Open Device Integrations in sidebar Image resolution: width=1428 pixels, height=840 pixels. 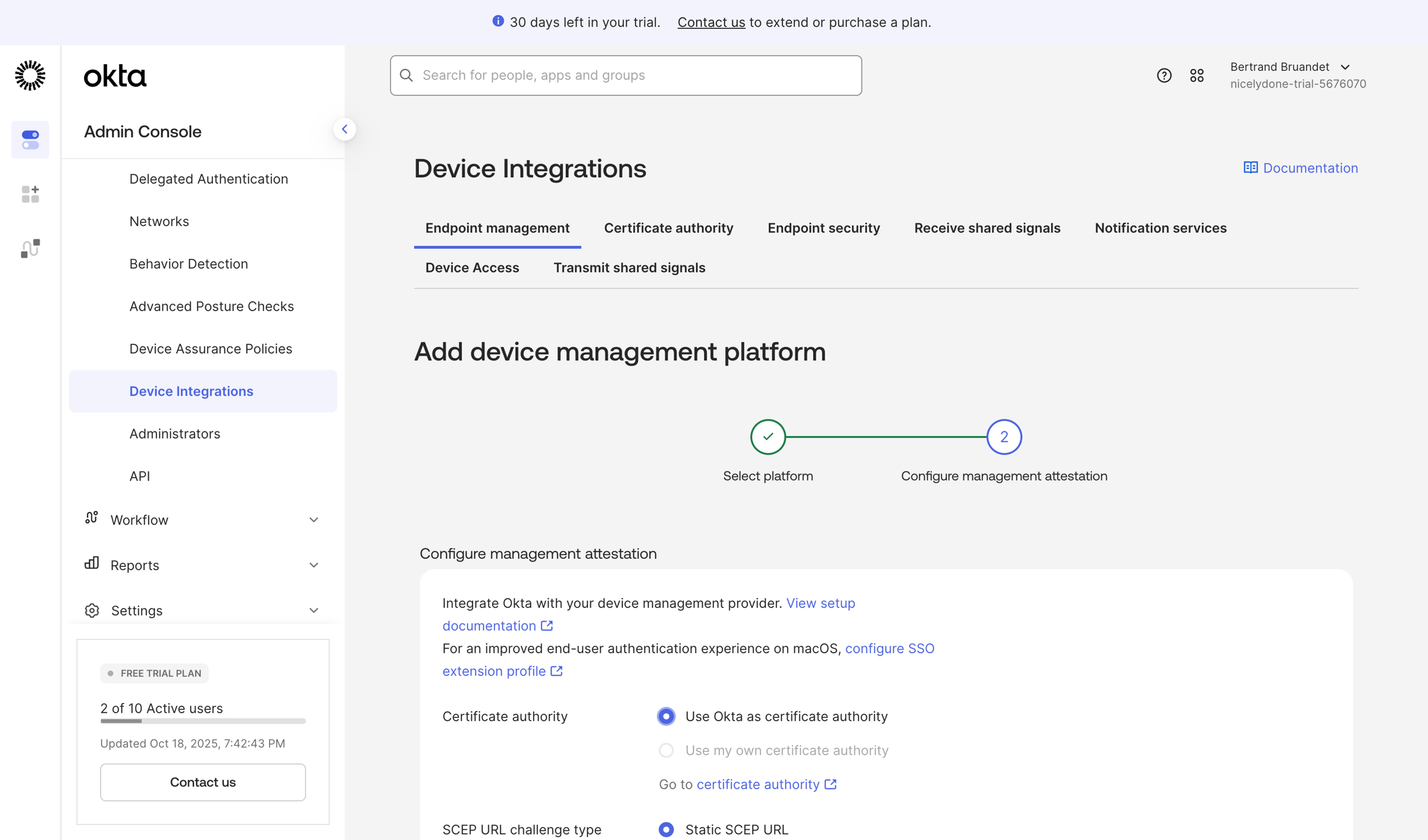click(203, 391)
